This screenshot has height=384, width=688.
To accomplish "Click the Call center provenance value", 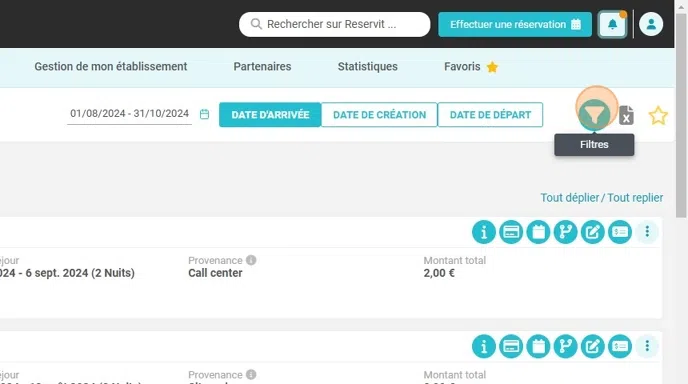I will point(215,273).
